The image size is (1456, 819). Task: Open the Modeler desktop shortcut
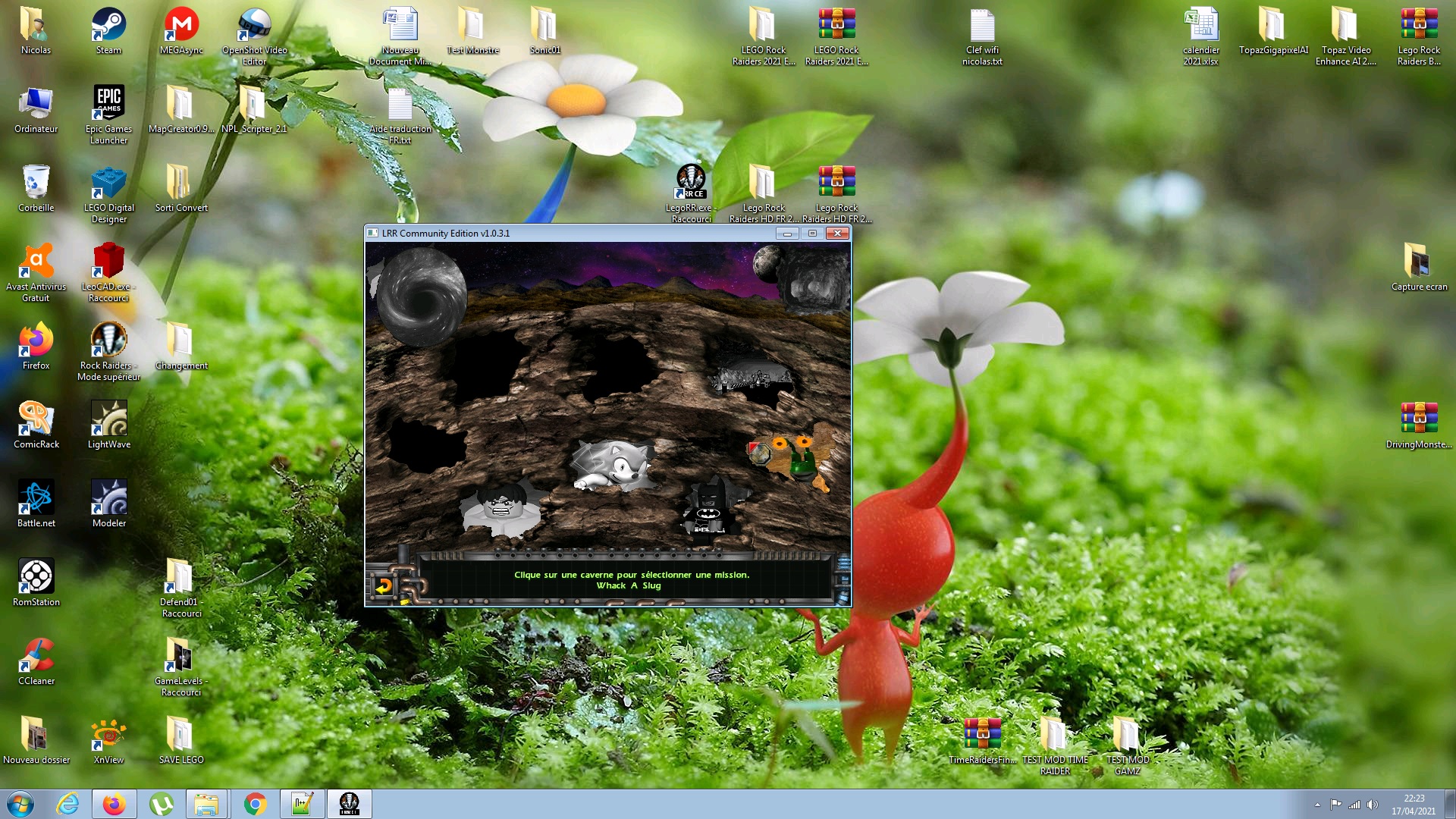[x=108, y=504]
